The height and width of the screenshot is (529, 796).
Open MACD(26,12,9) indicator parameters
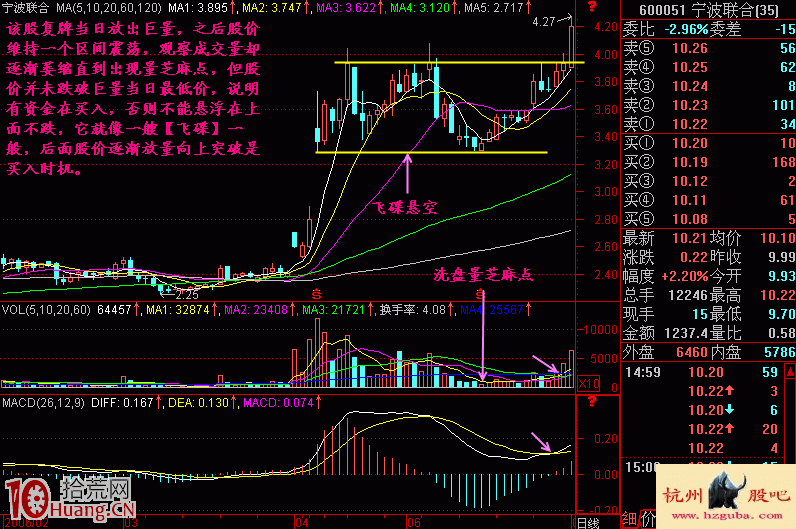44,403
